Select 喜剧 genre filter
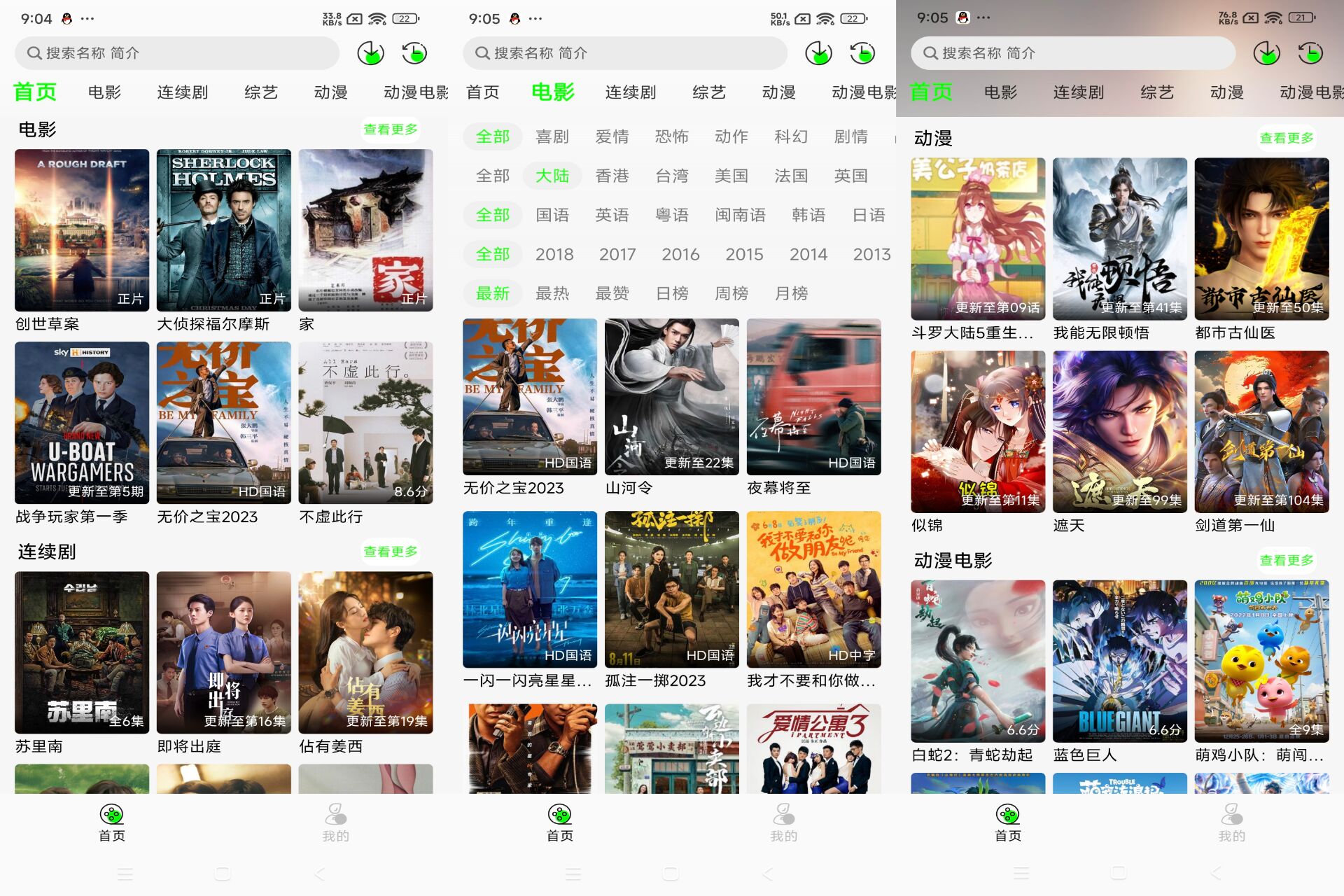Image resolution: width=1344 pixels, height=896 pixels. pos(552,136)
